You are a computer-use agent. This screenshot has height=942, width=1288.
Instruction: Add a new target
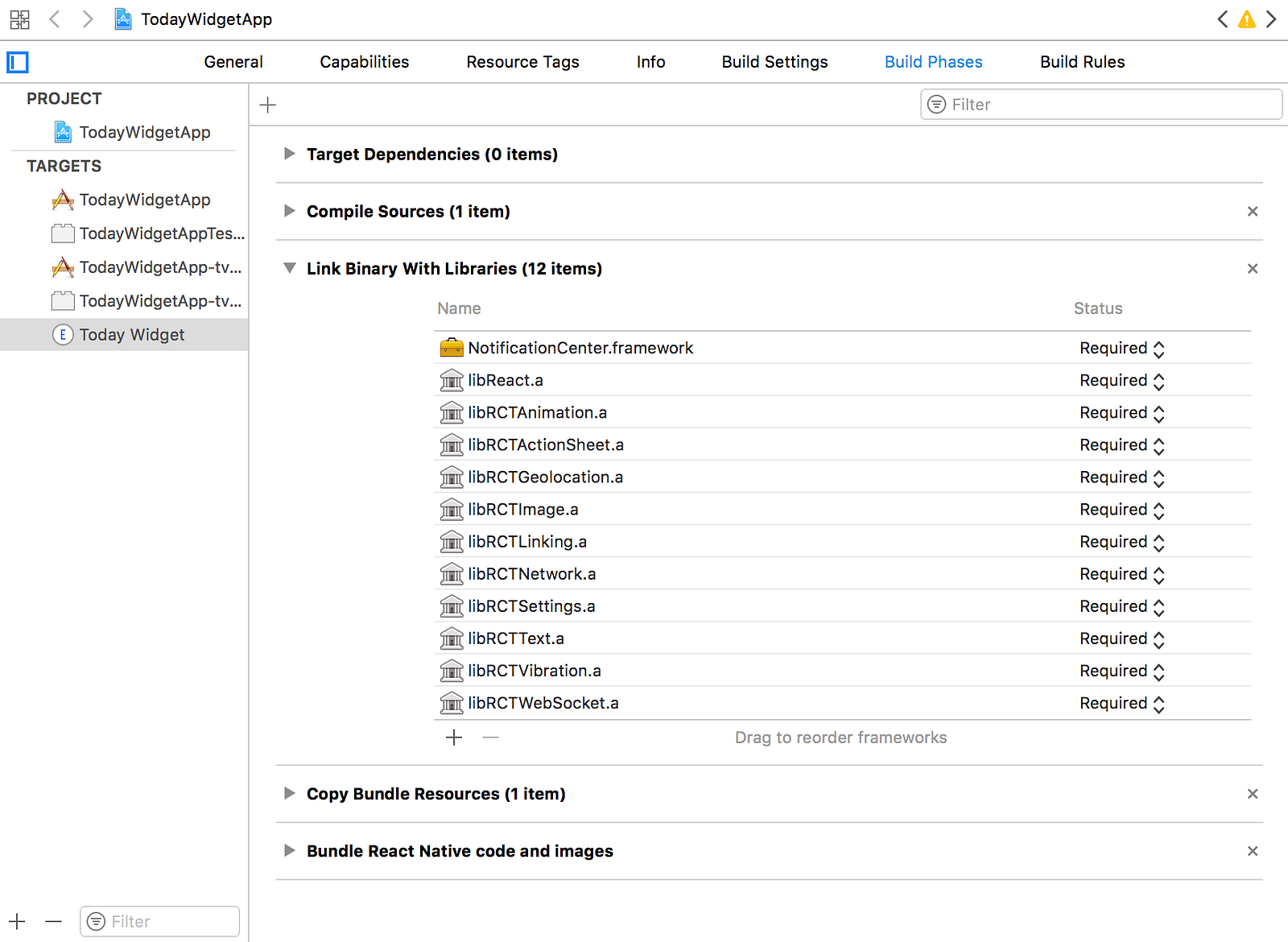tap(18, 921)
